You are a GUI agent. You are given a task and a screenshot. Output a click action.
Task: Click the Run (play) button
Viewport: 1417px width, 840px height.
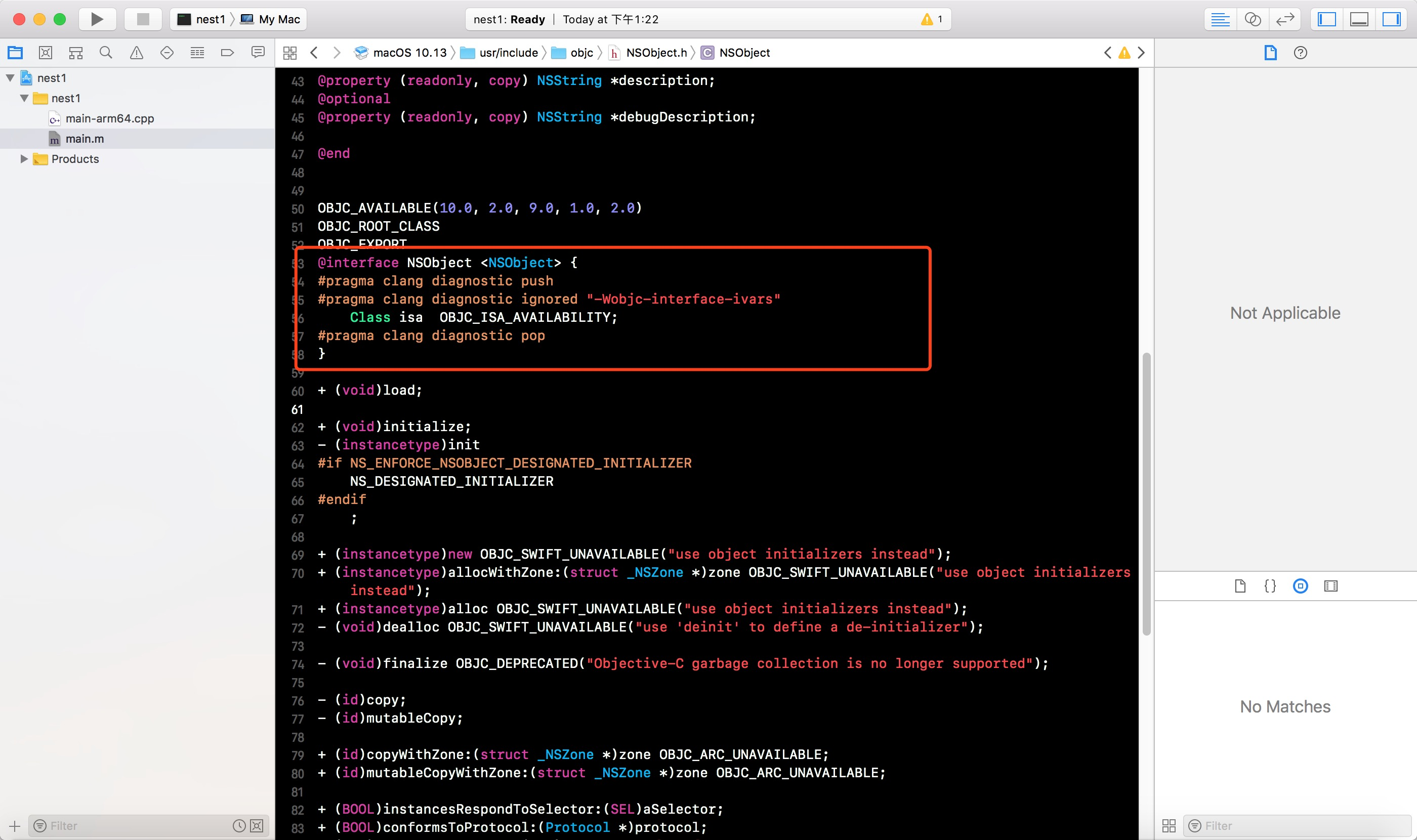[x=97, y=19]
